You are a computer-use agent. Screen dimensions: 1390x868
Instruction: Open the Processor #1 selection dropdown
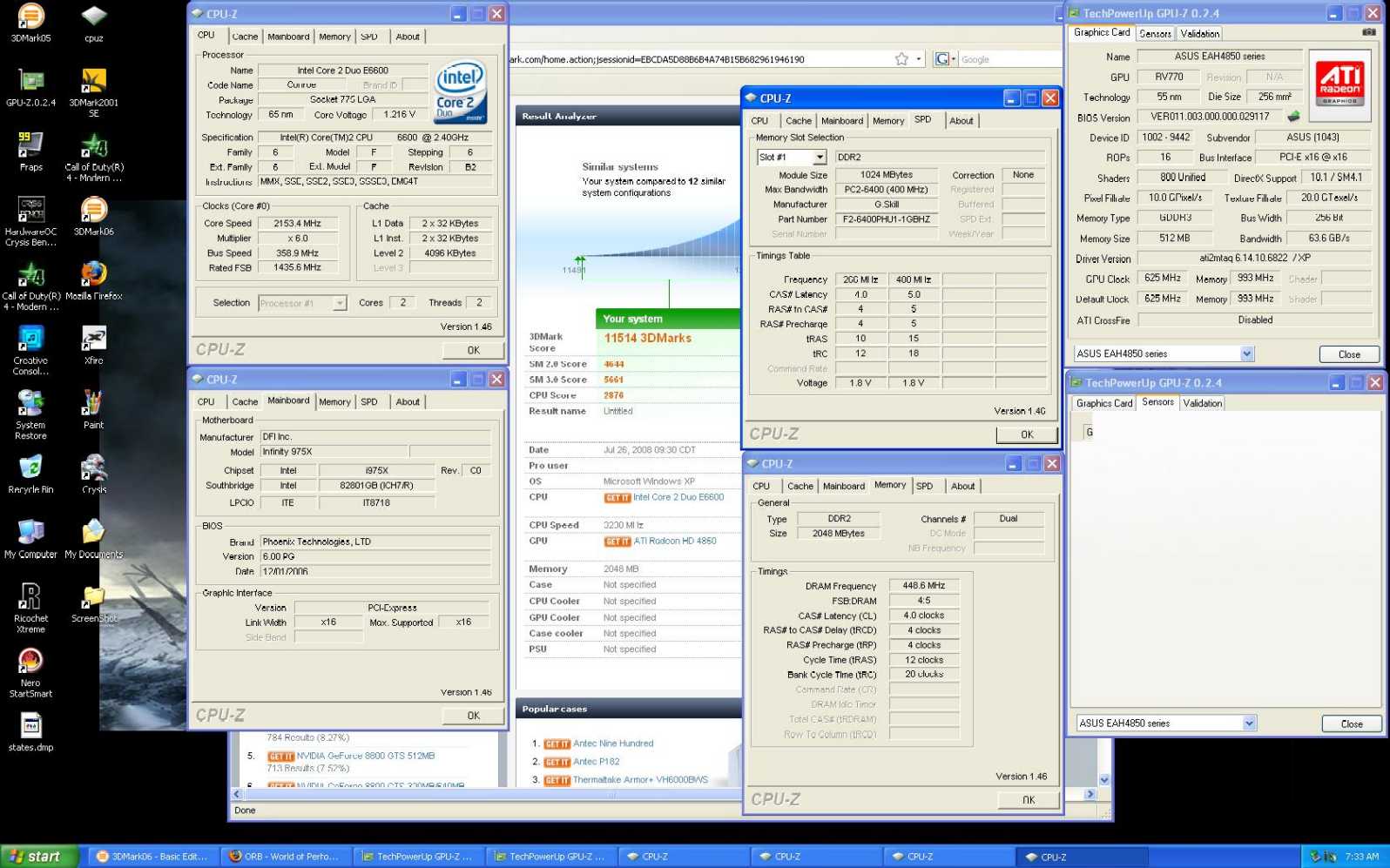340,303
